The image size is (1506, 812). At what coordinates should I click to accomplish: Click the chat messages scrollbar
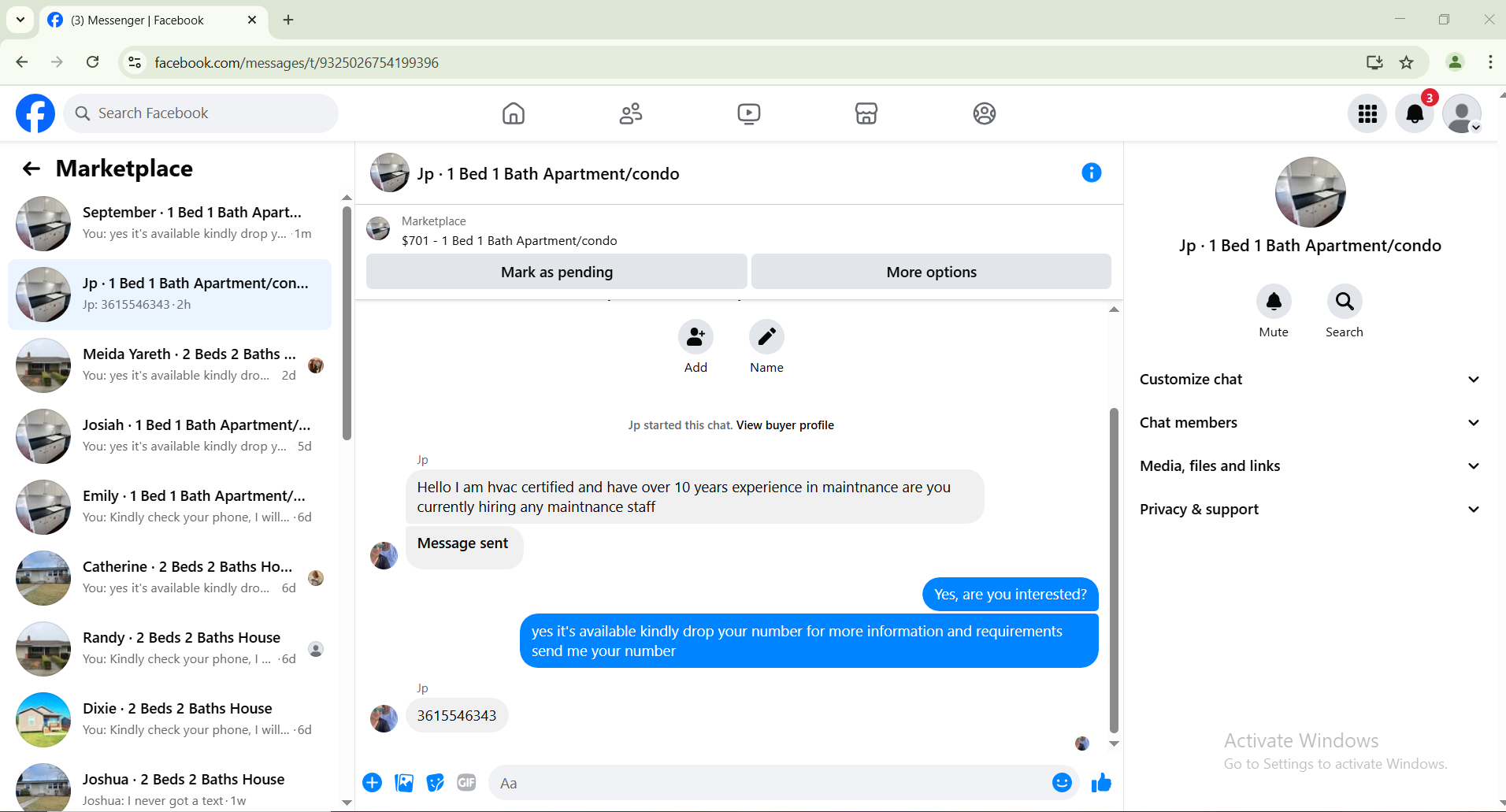[1114, 570]
